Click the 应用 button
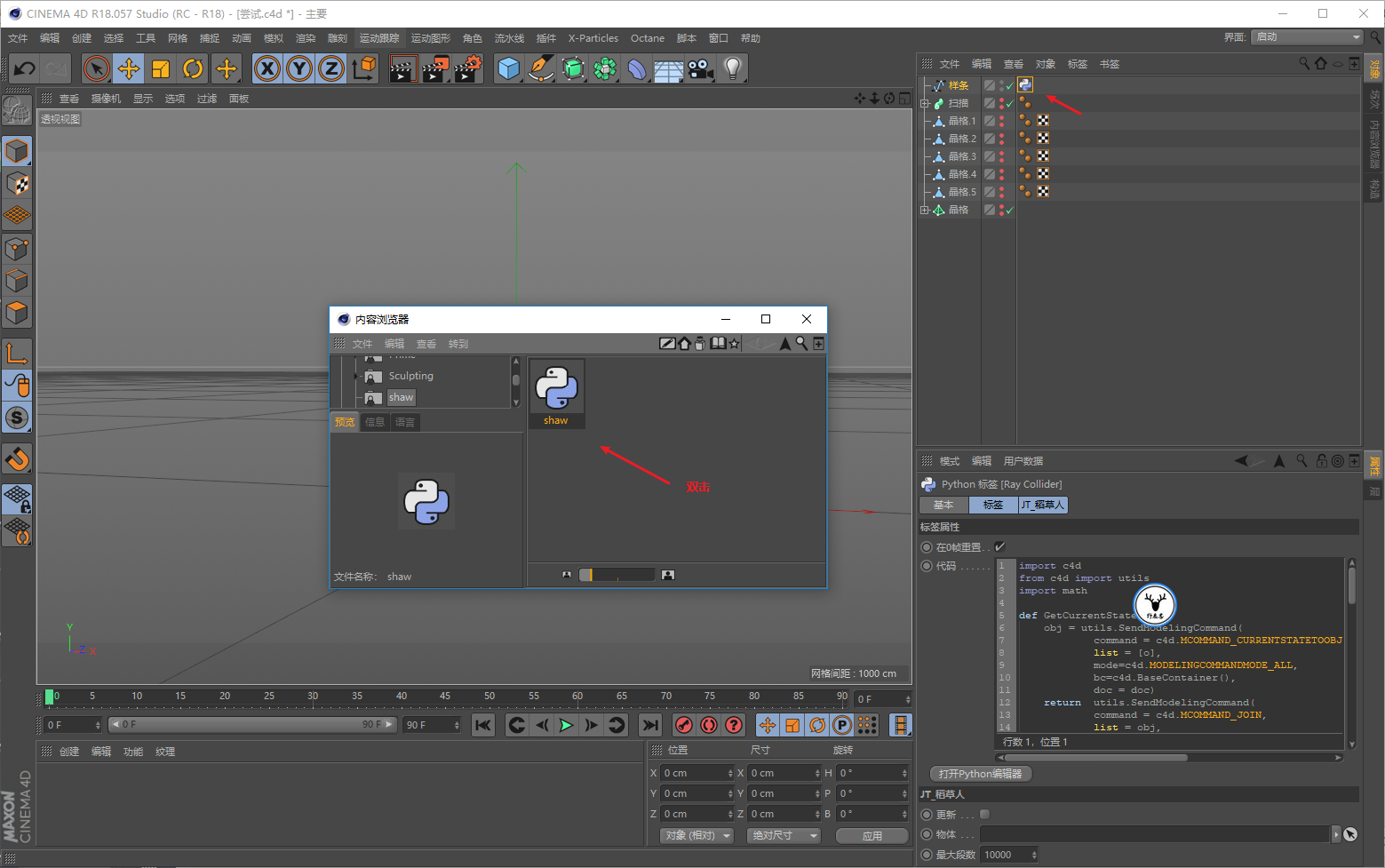The width and height of the screenshot is (1385, 868). click(872, 835)
